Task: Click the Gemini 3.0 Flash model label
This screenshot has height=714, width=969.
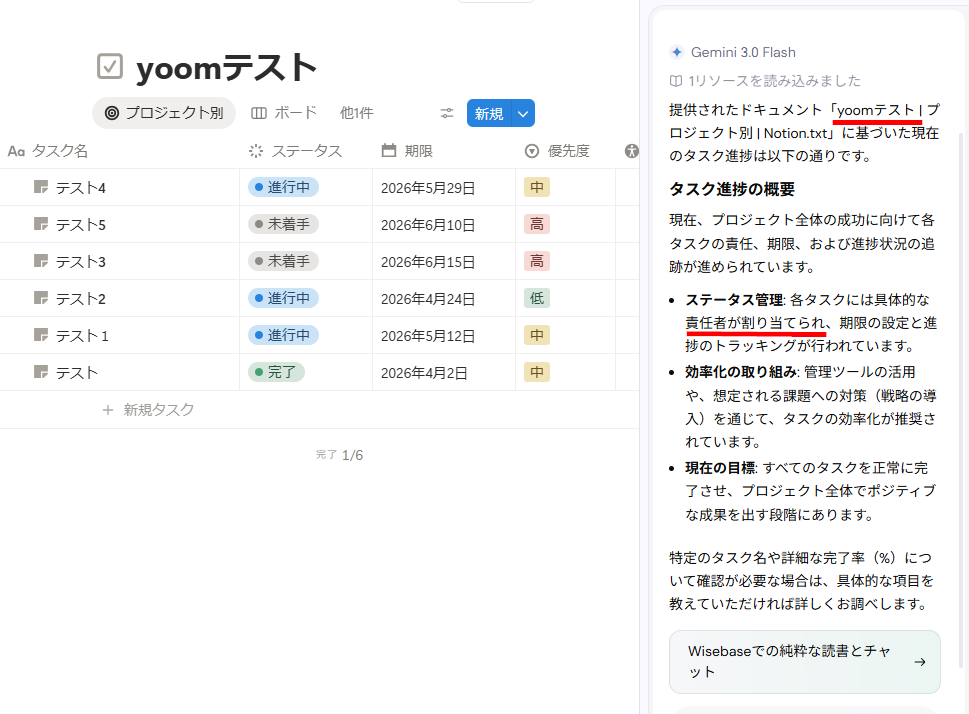Action: [x=743, y=53]
